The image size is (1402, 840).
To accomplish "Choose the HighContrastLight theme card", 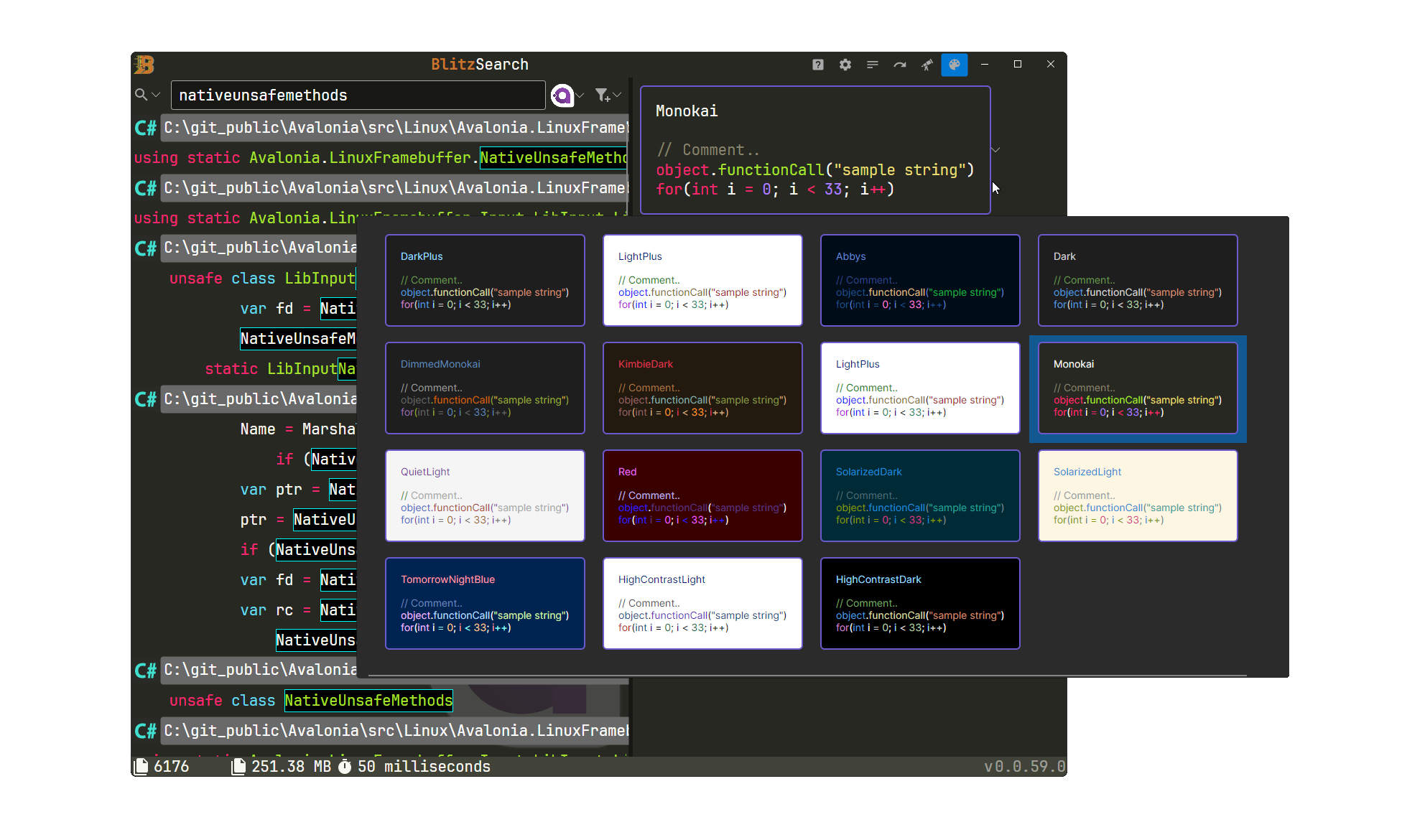I will click(x=702, y=603).
